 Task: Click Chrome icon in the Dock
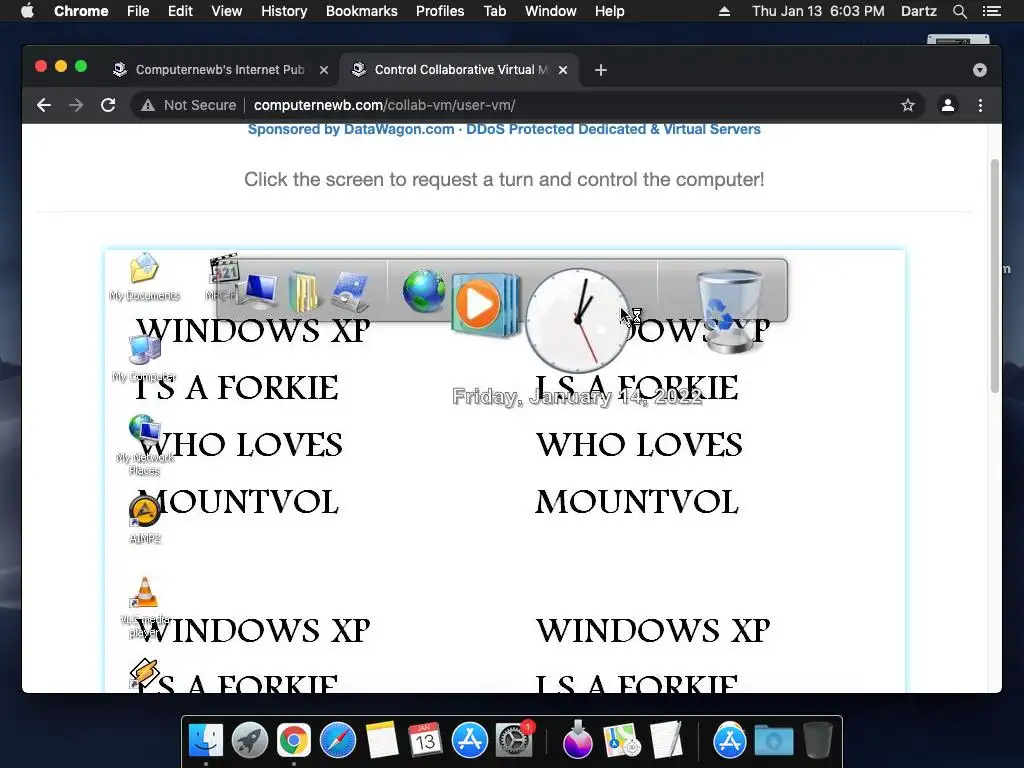[x=294, y=741]
